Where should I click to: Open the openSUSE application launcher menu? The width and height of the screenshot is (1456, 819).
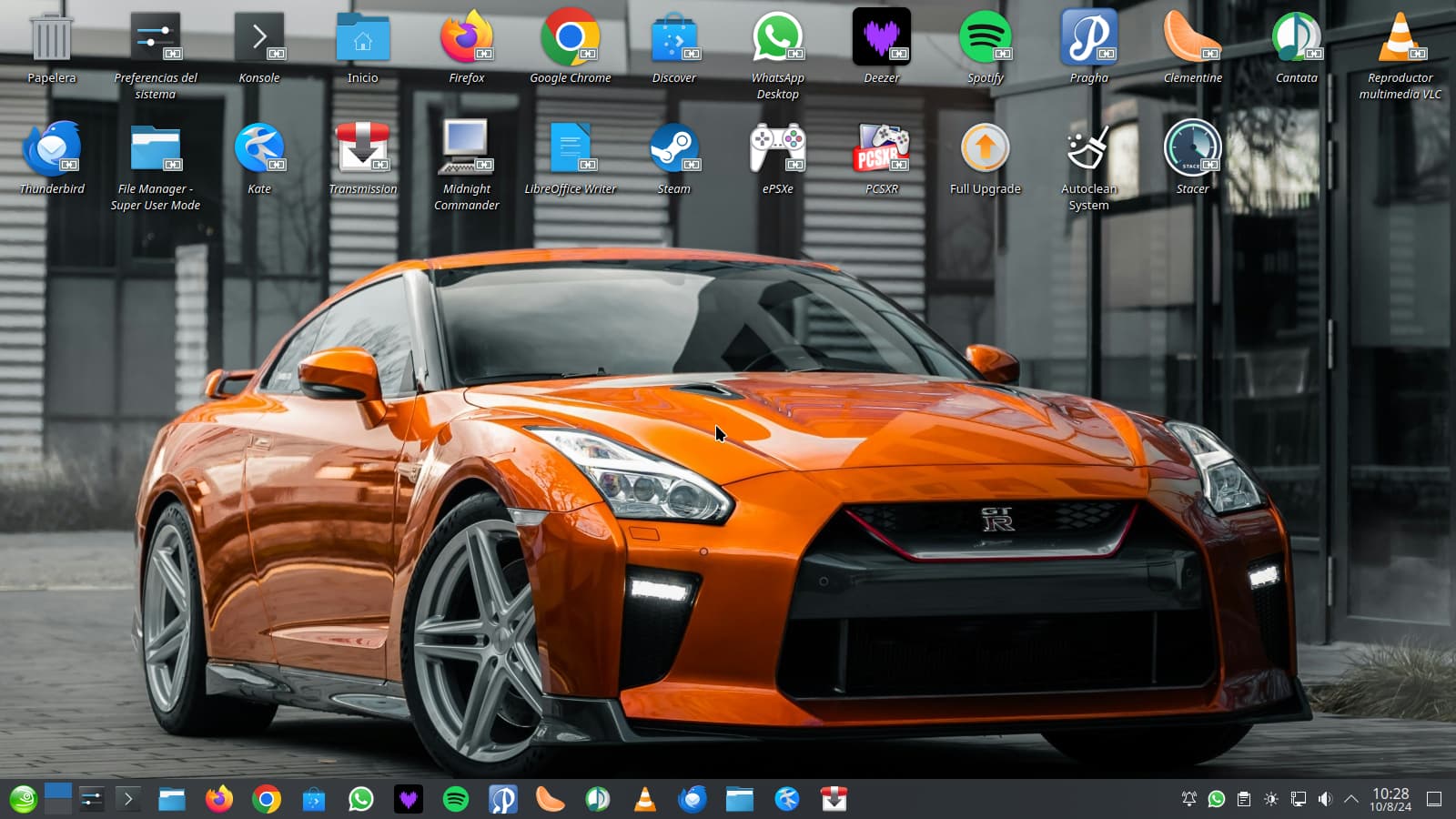tap(23, 799)
